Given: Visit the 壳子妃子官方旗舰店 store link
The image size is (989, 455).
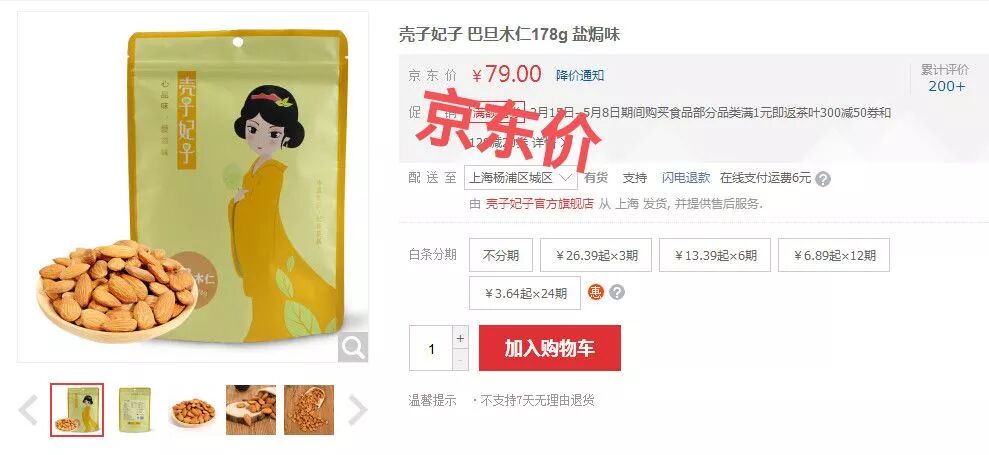Looking at the screenshot, I should click(539, 204).
